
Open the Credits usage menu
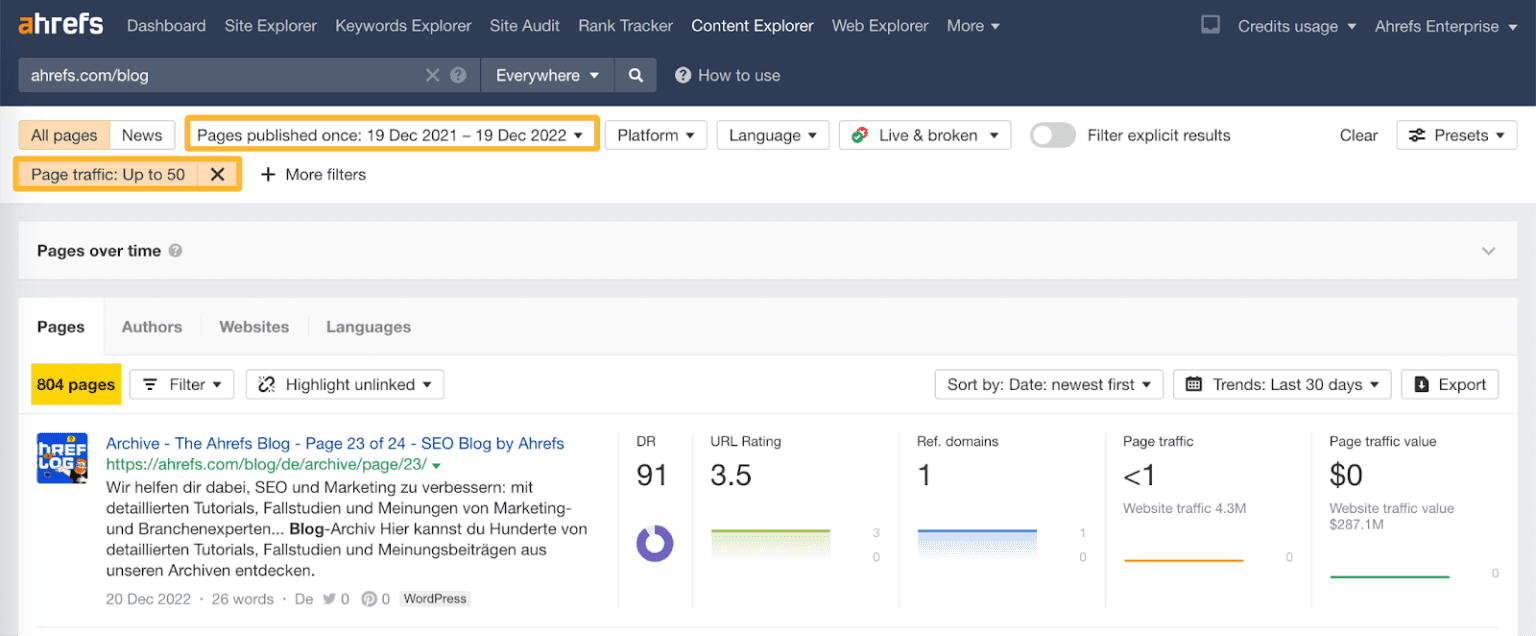[1297, 26]
